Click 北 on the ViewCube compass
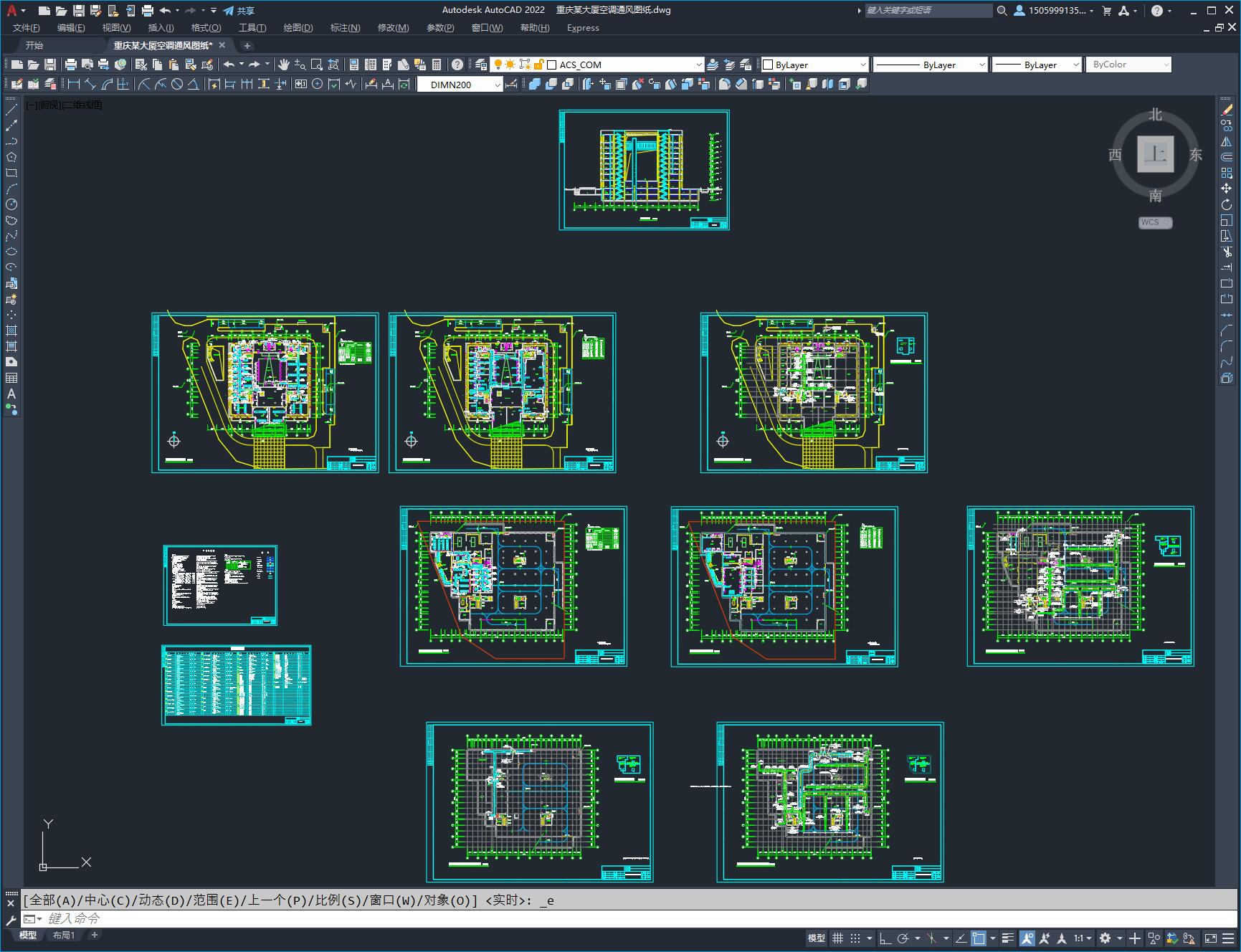The width and height of the screenshot is (1241, 952). pyautogui.click(x=1155, y=115)
